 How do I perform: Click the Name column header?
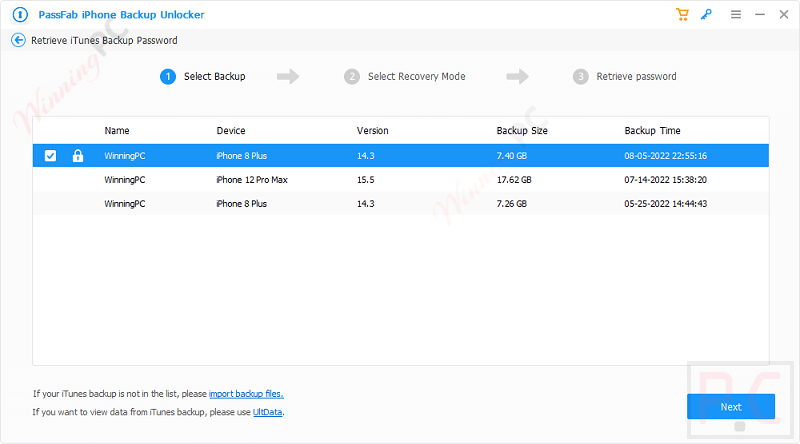click(117, 131)
